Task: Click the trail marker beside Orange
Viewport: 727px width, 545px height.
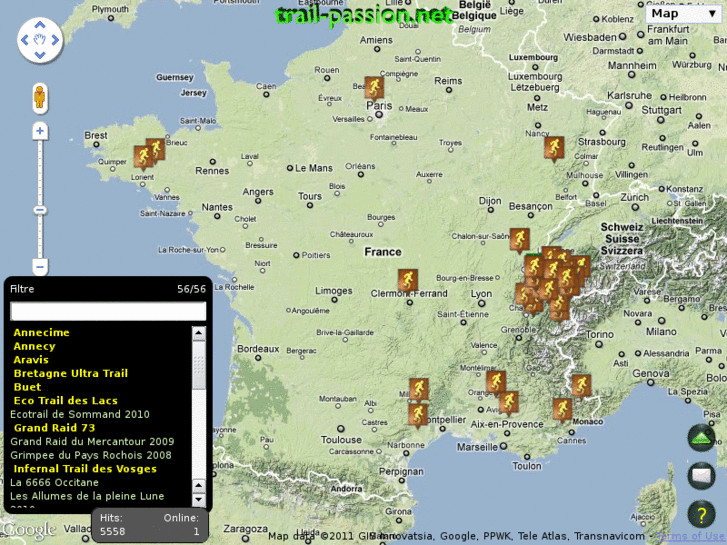Action: tap(496, 383)
